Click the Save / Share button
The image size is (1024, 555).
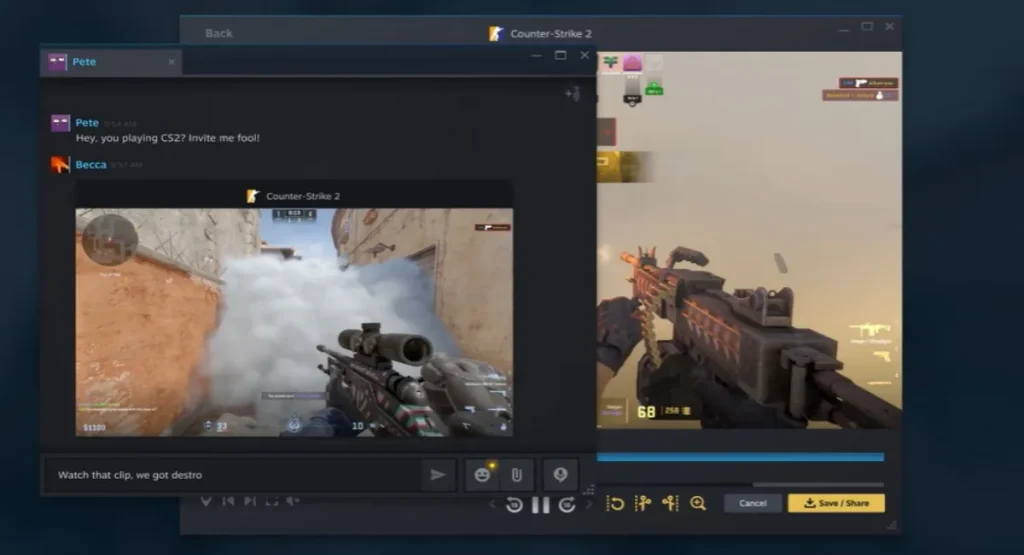coord(837,503)
